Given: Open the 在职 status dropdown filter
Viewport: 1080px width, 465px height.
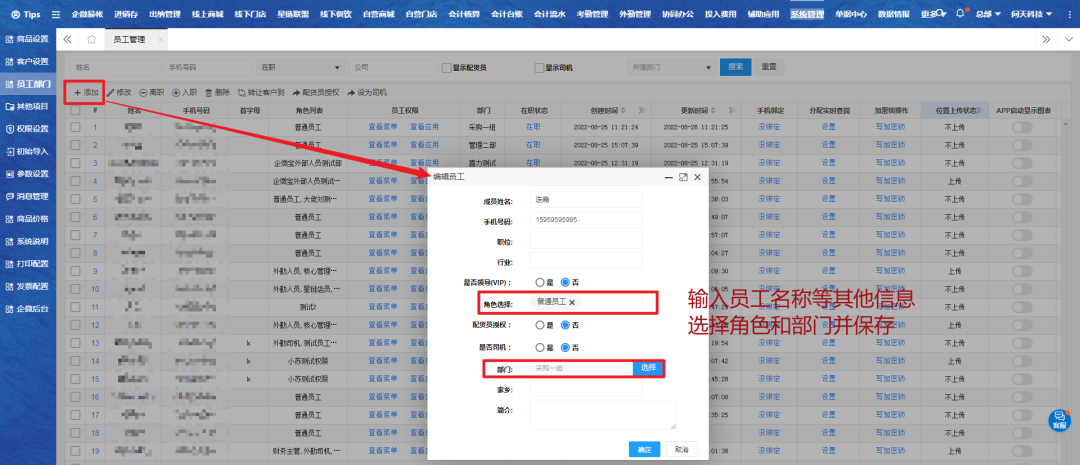Looking at the screenshot, I should pos(298,68).
